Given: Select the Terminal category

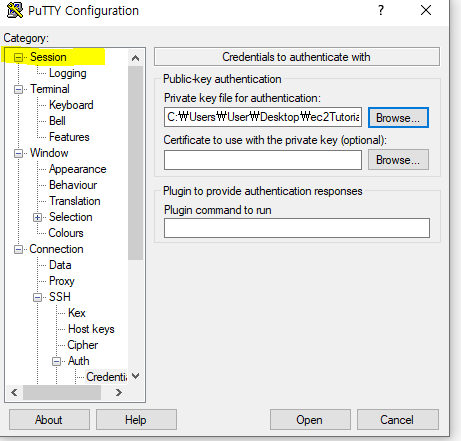Looking at the screenshot, I should coord(50,89).
